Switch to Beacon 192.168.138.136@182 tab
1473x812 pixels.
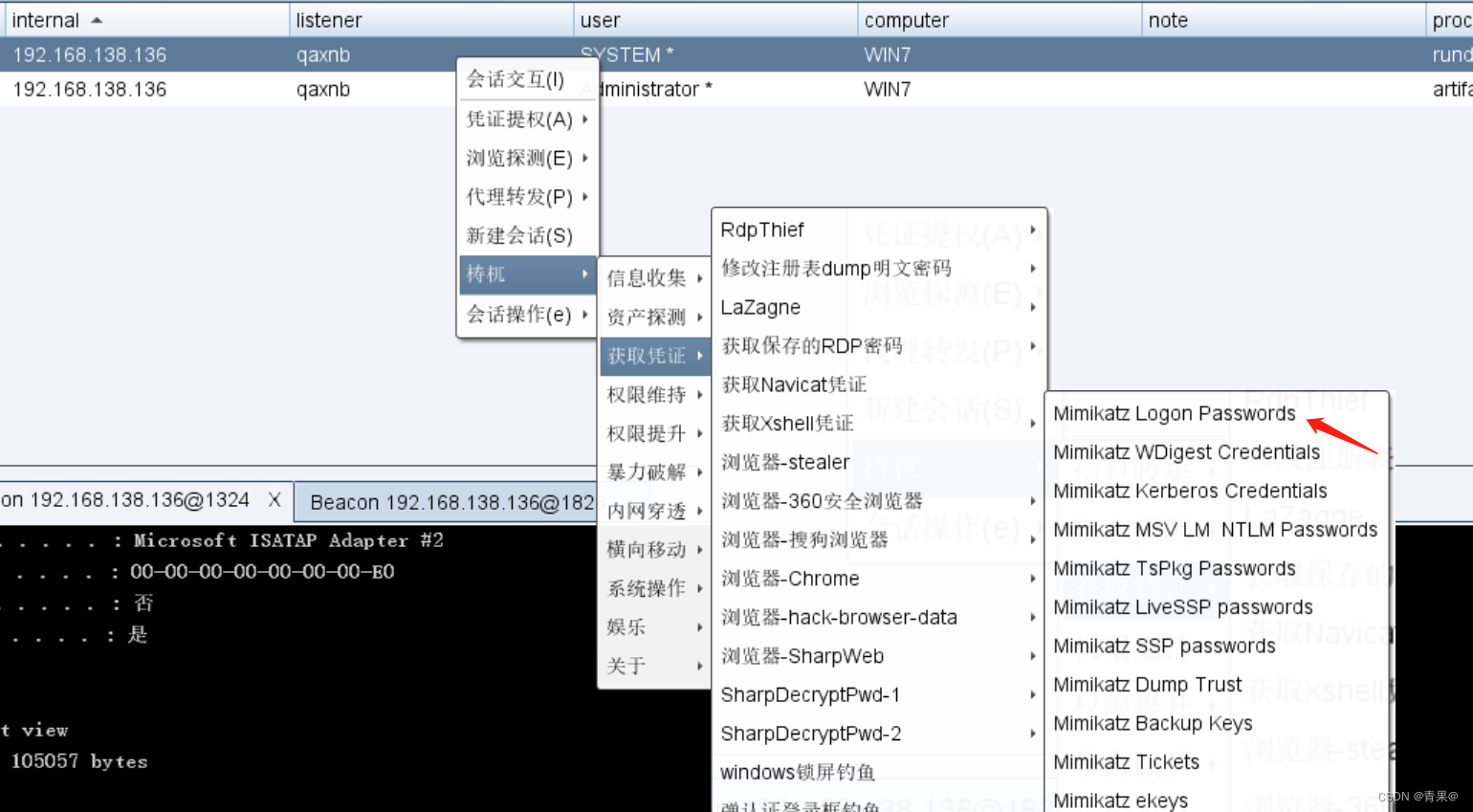pyautogui.click(x=451, y=502)
